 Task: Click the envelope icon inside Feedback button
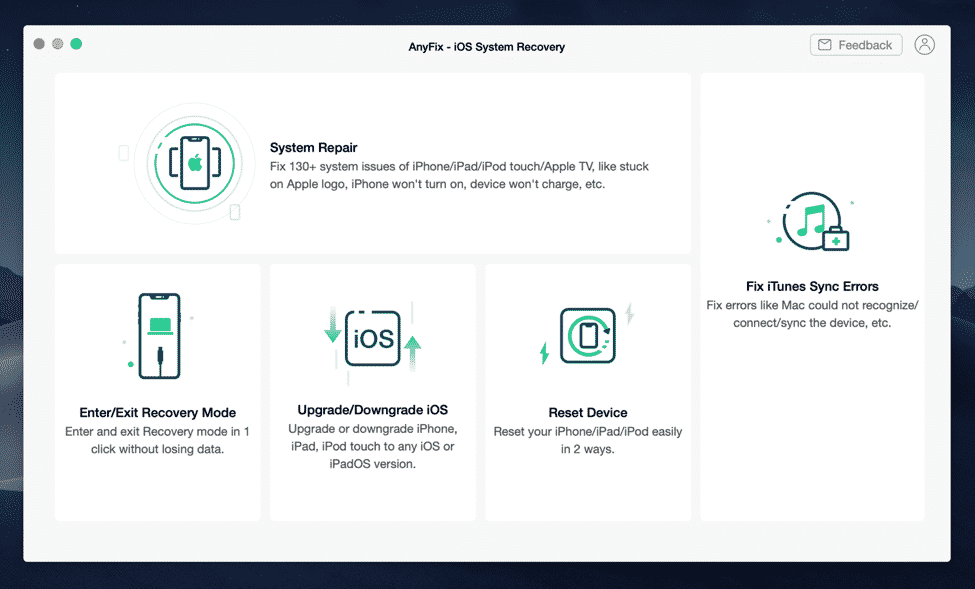pyautogui.click(x=825, y=44)
